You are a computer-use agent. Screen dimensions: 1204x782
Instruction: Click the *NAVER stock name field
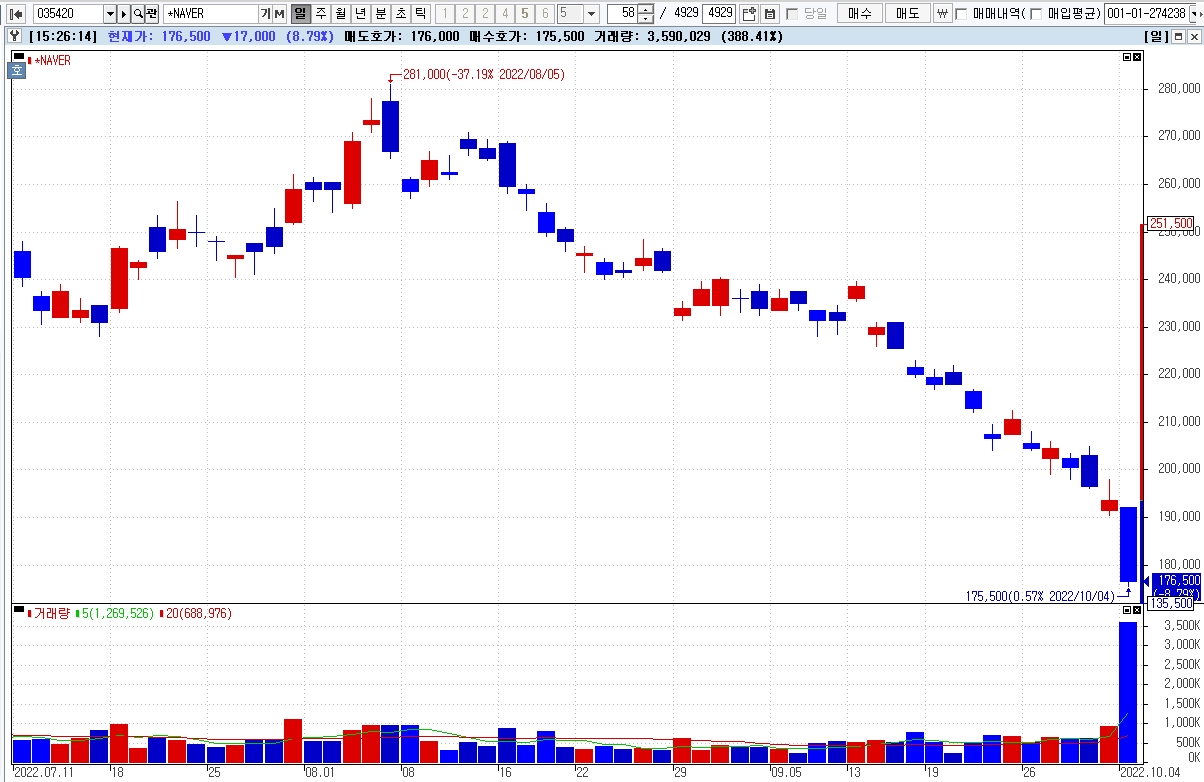tap(210, 14)
